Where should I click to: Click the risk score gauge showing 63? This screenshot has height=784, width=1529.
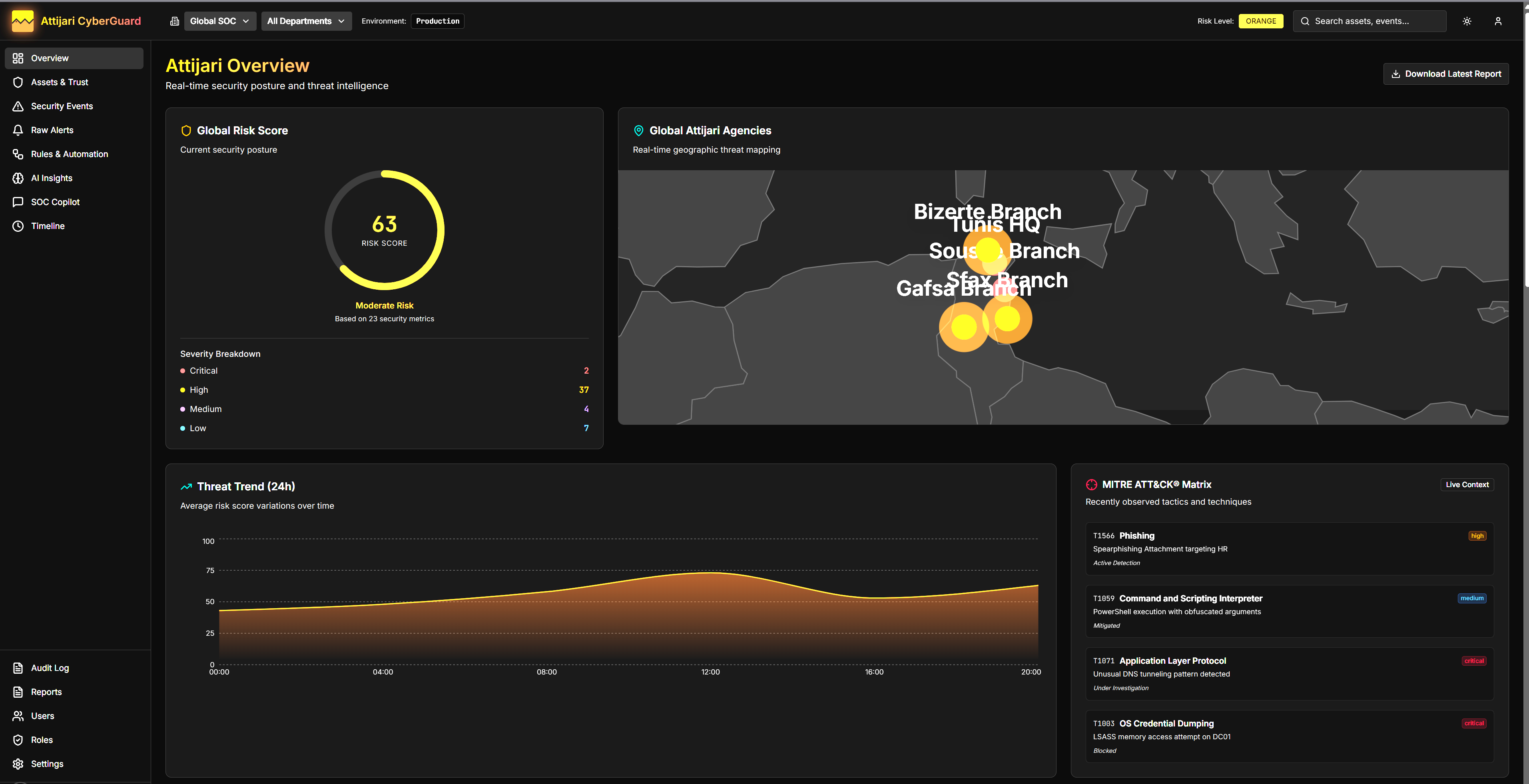point(385,230)
